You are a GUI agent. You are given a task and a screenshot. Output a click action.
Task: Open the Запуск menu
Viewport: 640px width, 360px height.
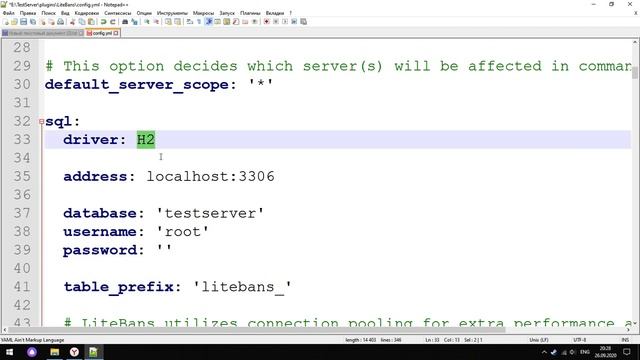click(227, 13)
